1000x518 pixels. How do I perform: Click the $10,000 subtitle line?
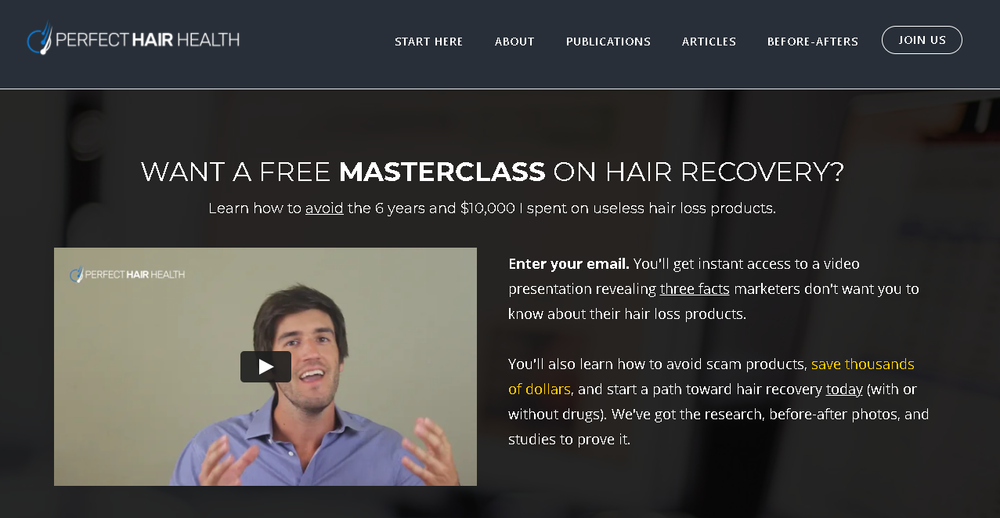coord(492,209)
